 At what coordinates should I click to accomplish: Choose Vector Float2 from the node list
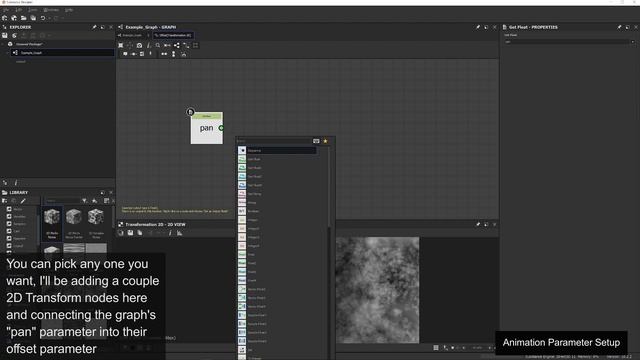277,289
